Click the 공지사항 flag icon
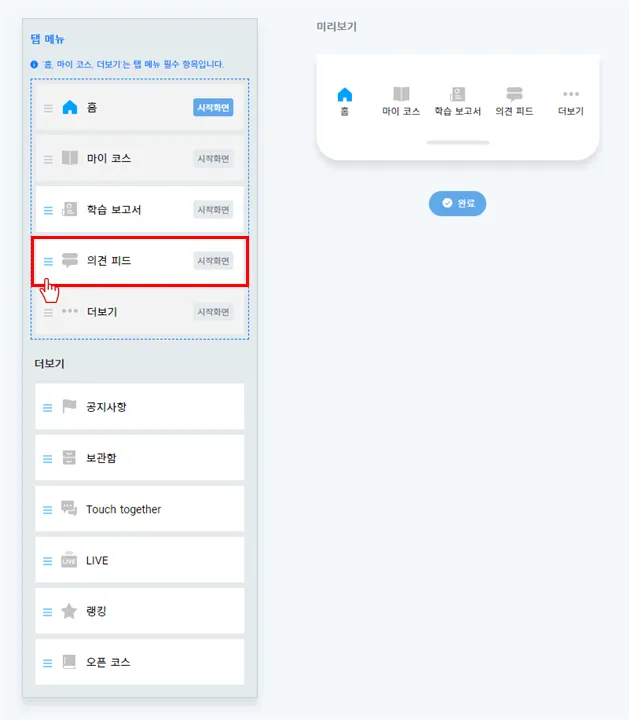This screenshot has height=720, width=629. (x=69, y=406)
